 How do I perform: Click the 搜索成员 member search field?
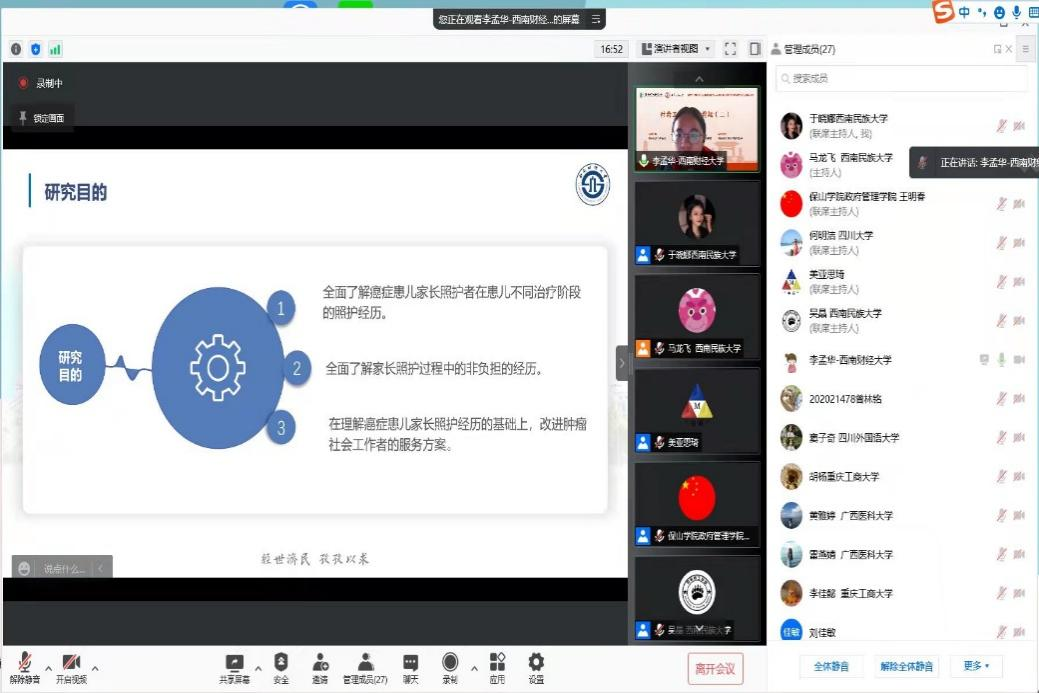(x=900, y=78)
